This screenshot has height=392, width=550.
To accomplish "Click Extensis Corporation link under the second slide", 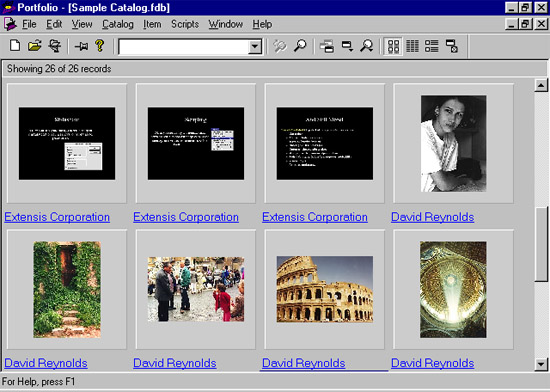I will click(186, 217).
